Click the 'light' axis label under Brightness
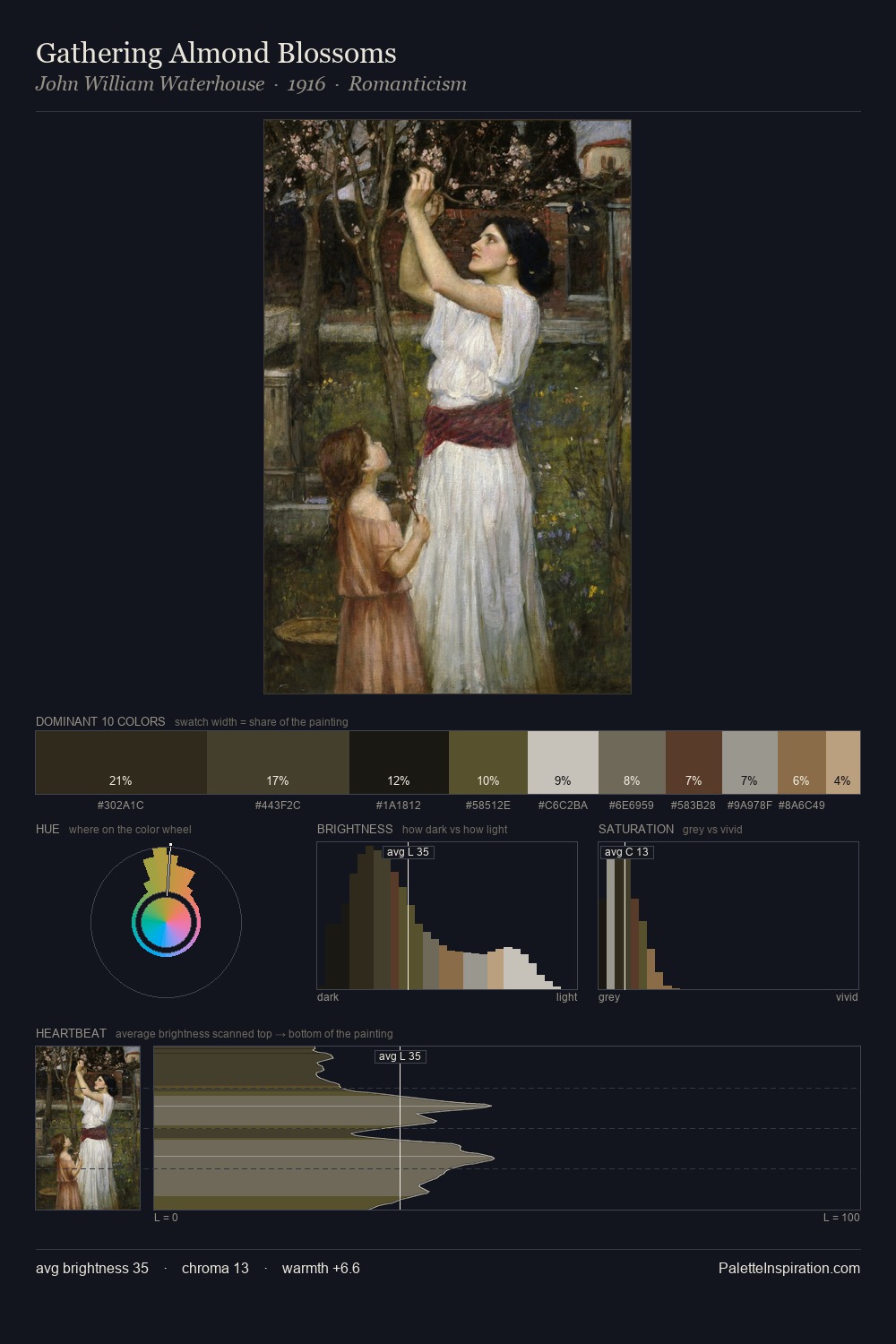The image size is (896, 1344). 567,997
